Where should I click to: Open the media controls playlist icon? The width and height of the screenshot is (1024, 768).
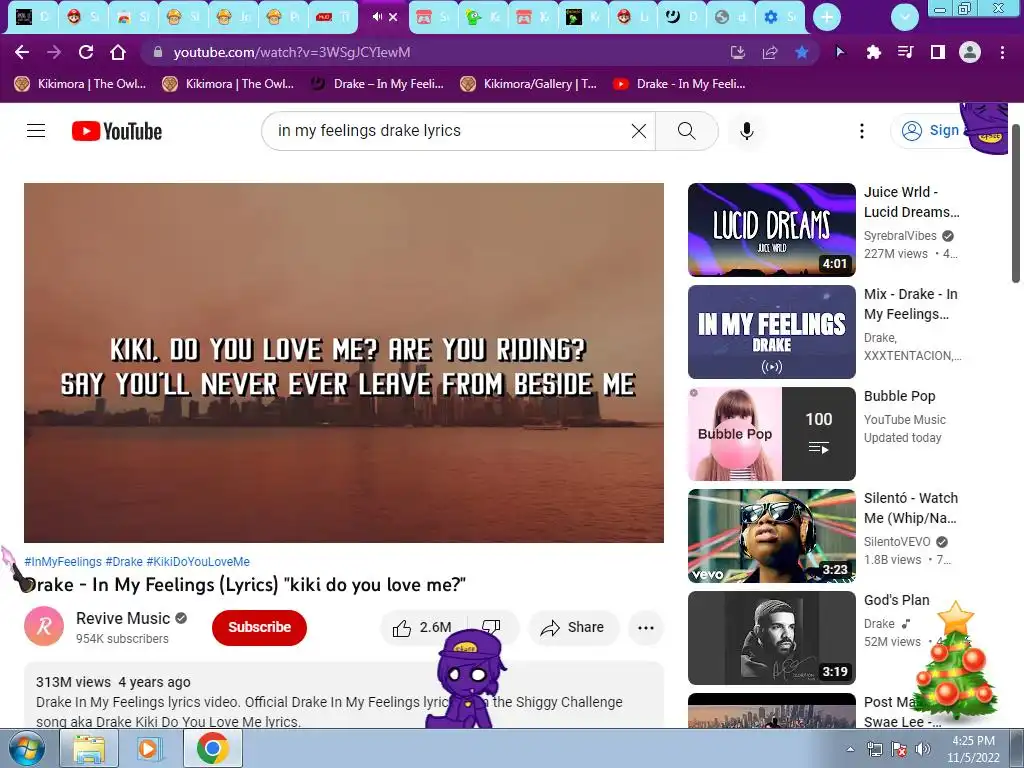point(905,52)
